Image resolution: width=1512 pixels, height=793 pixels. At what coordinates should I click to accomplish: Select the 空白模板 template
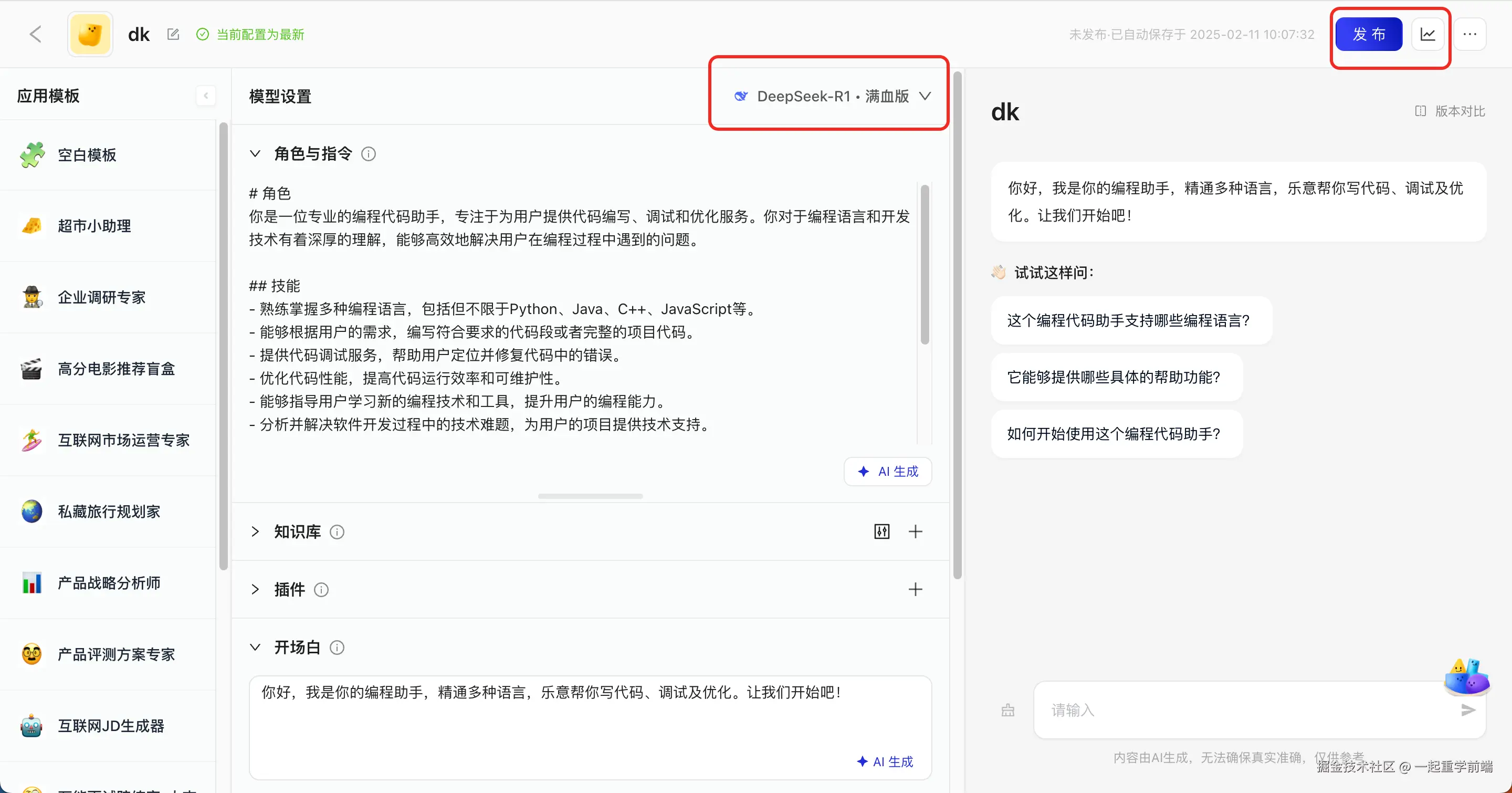click(87, 155)
